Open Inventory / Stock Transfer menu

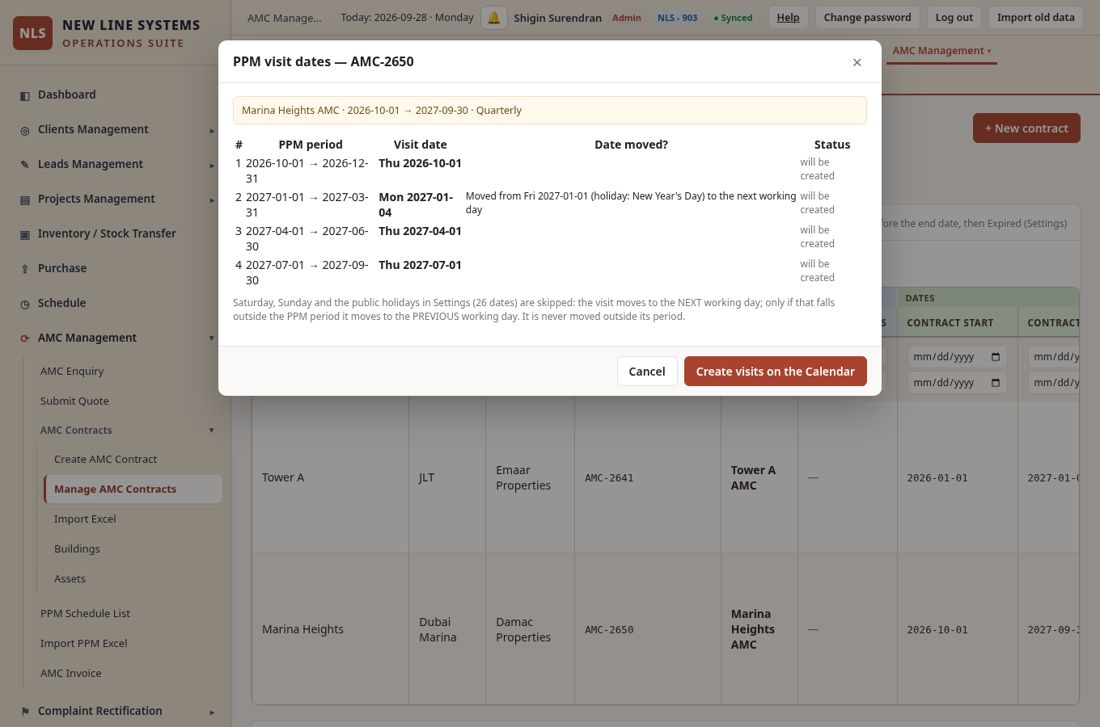pos(107,234)
